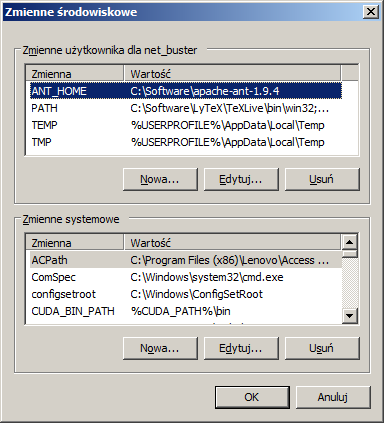The image size is (384, 423).
Task: Select the CUDA_BIN_PATH system variable
Action: point(186,311)
